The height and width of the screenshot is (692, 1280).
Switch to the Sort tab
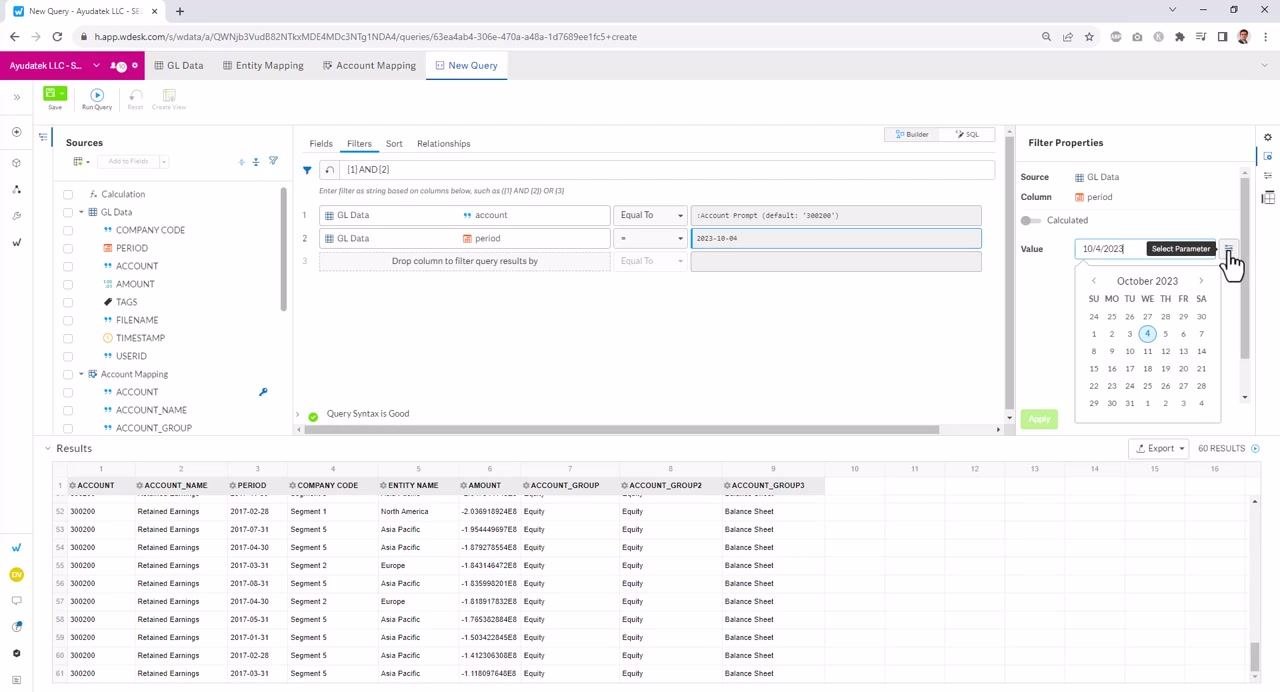(x=394, y=144)
